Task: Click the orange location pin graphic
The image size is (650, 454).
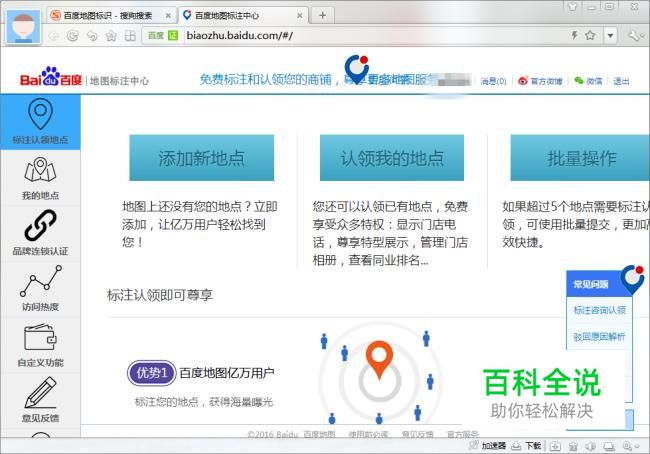Action: (379, 360)
